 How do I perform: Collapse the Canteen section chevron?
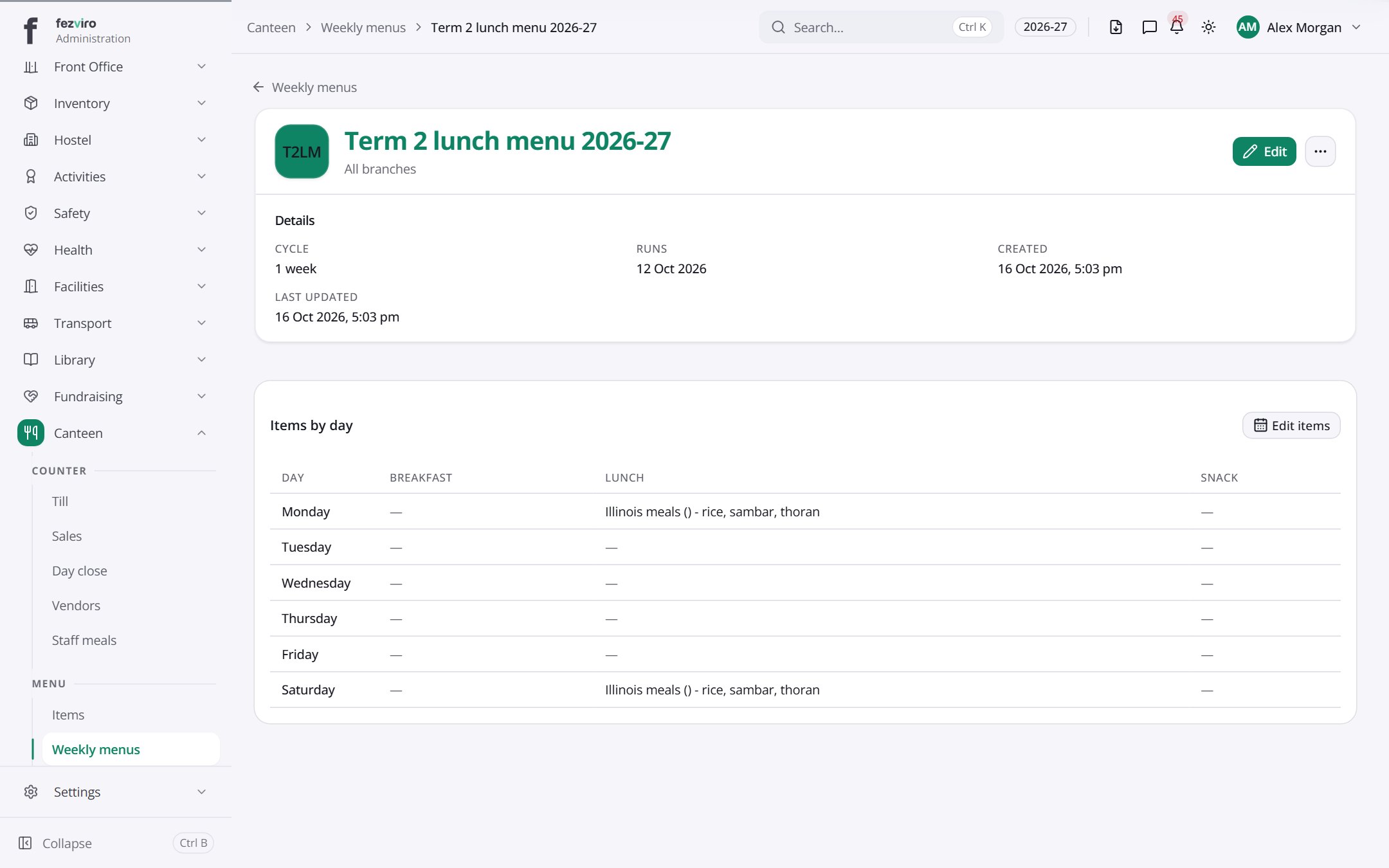[x=201, y=433]
